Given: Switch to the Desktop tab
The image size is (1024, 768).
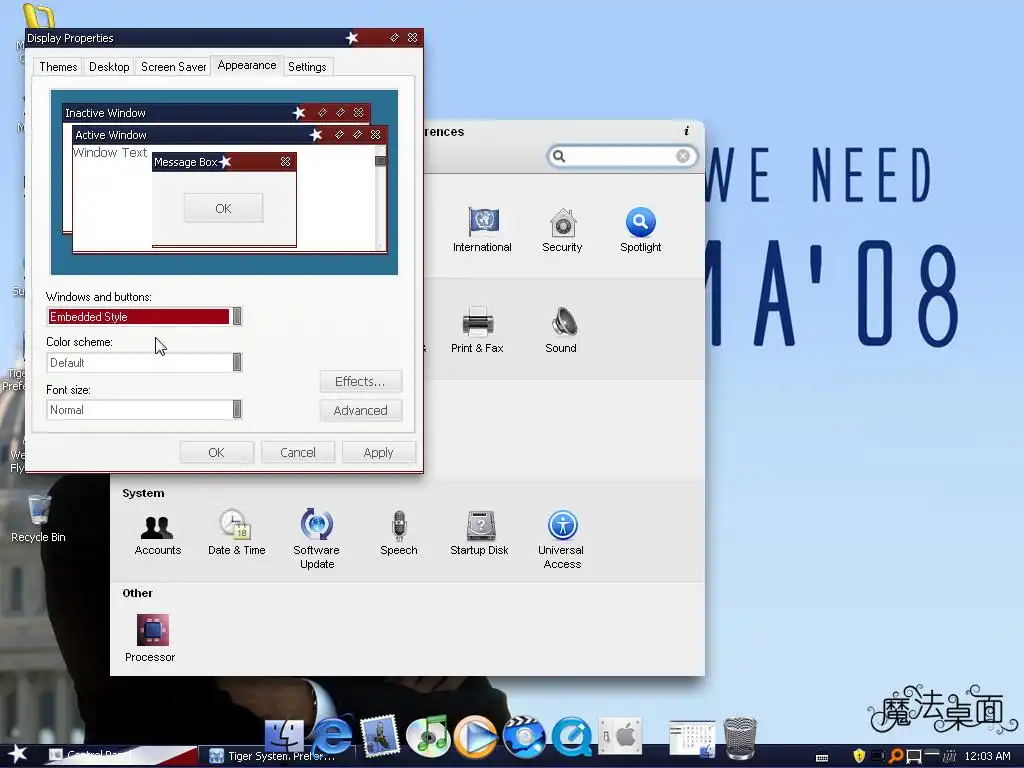Looking at the screenshot, I should pos(109,67).
